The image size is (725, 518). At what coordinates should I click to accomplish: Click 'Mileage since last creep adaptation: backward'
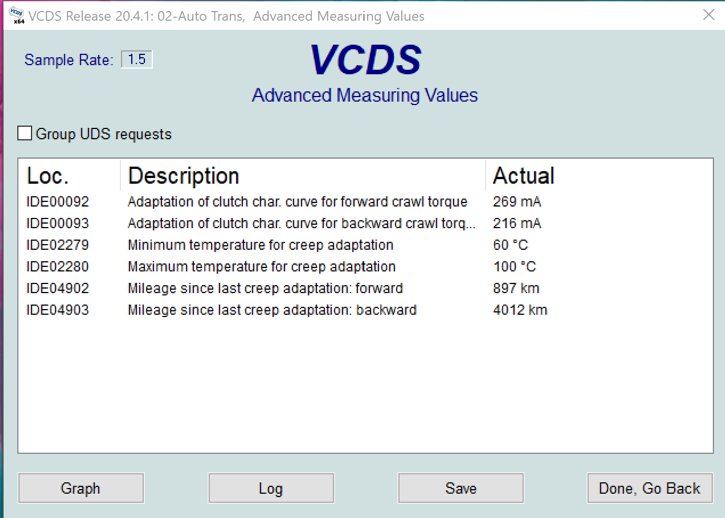click(272, 310)
